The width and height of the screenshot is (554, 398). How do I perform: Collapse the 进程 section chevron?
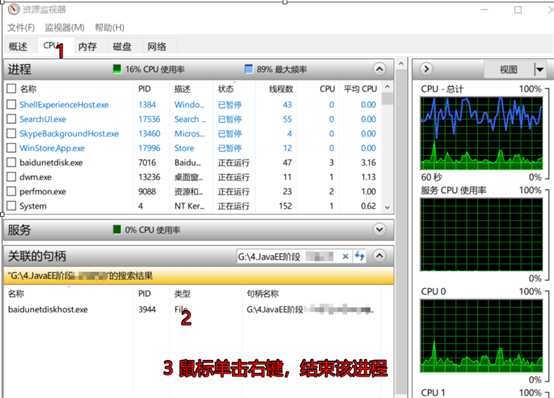pos(379,69)
